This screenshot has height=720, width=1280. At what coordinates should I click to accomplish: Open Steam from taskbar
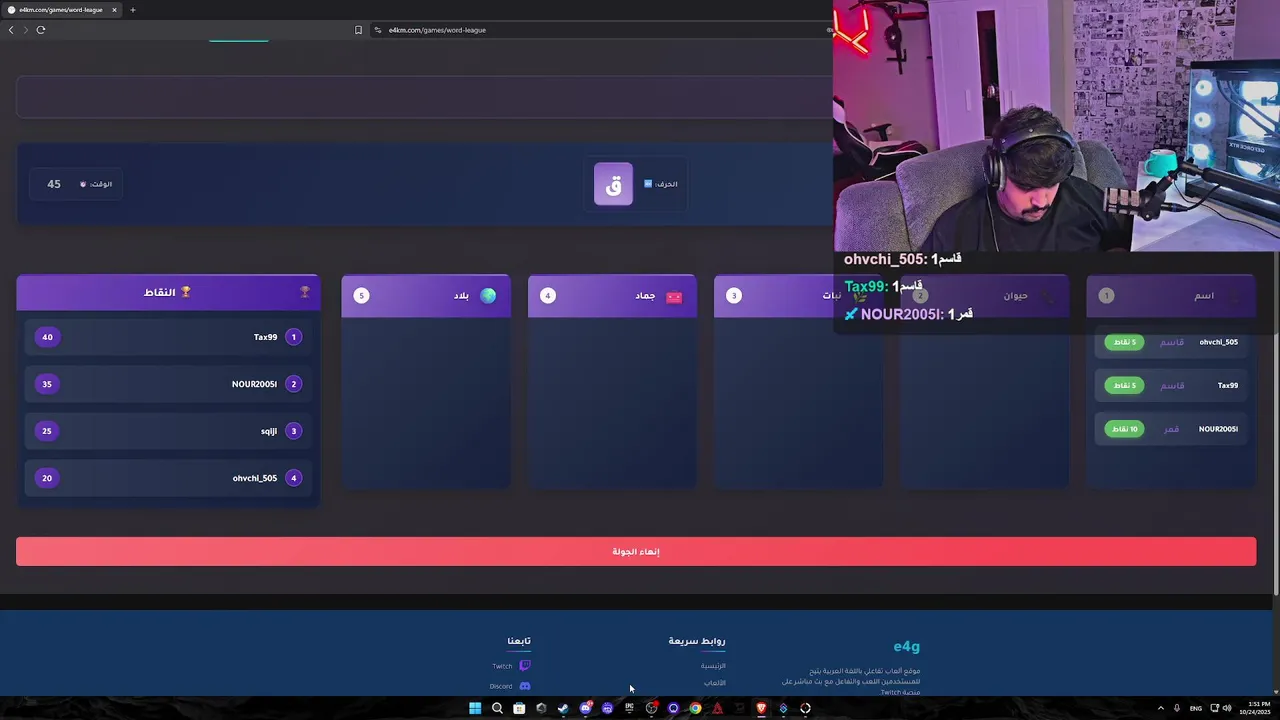[x=563, y=708]
